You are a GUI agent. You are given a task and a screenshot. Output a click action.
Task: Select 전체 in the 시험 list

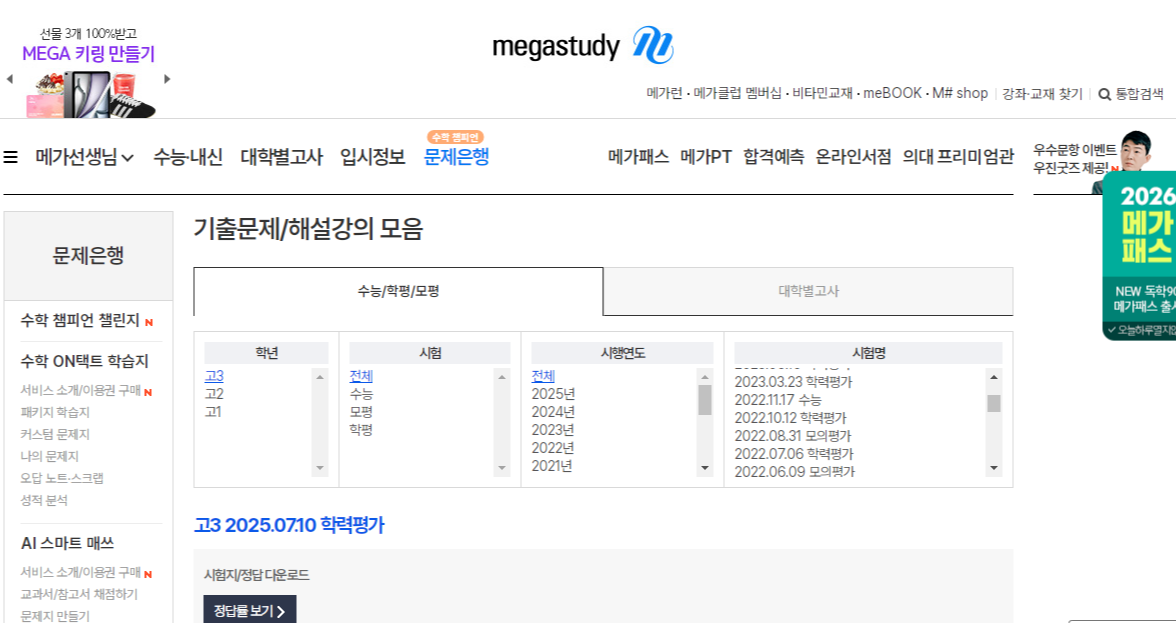(x=361, y=376)
